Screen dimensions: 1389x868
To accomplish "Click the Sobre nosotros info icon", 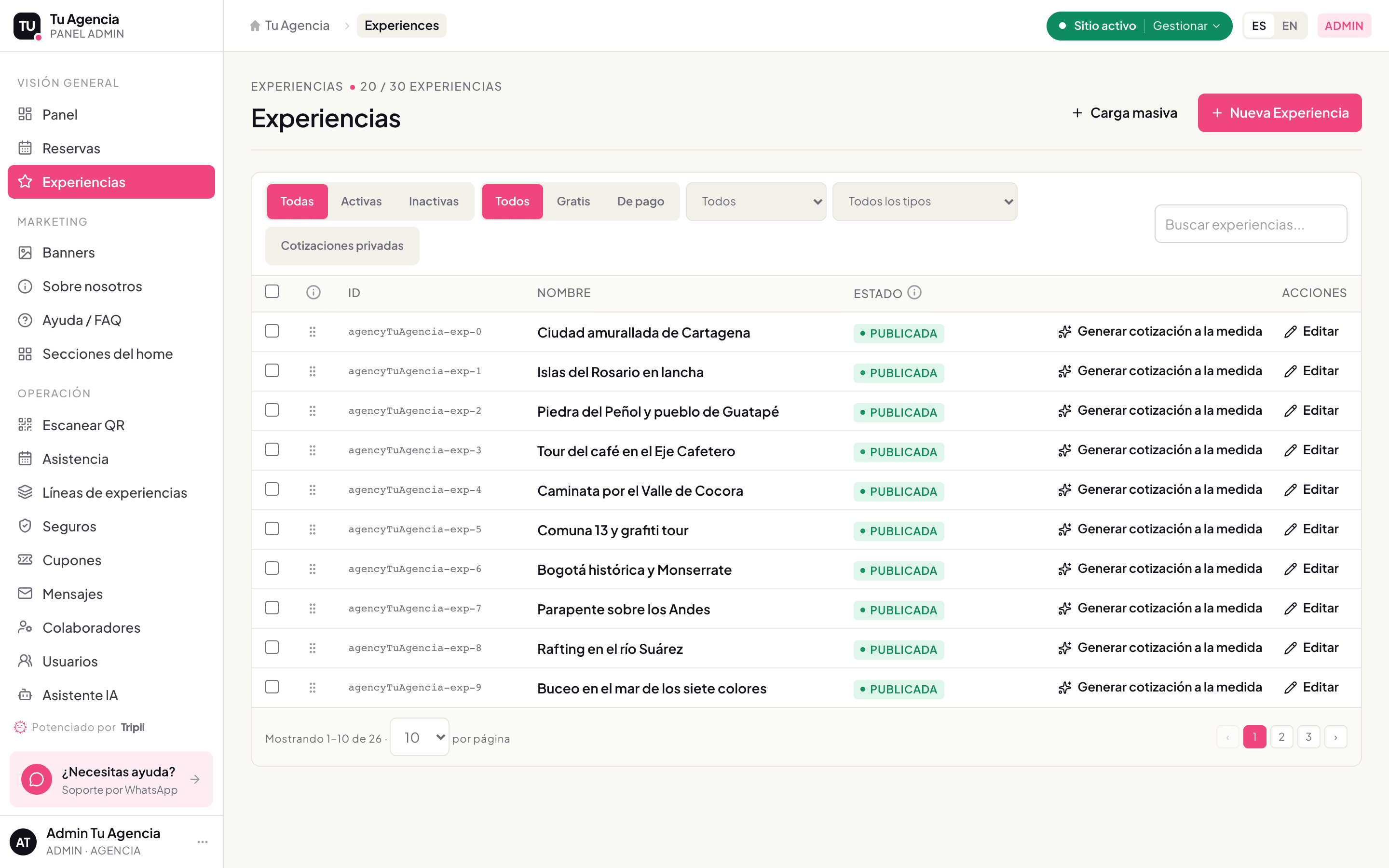I will coord(25,286).
